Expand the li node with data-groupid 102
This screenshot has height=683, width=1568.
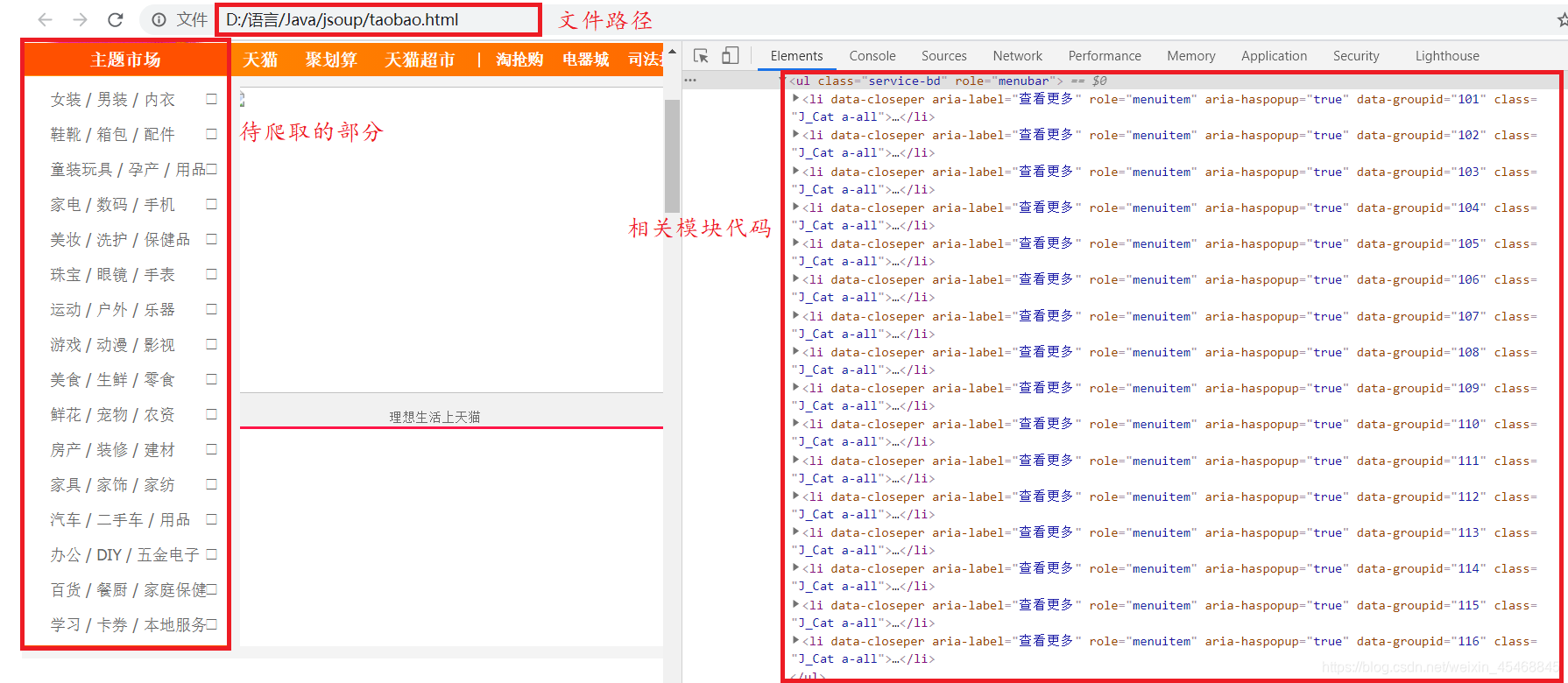[796, 135]
